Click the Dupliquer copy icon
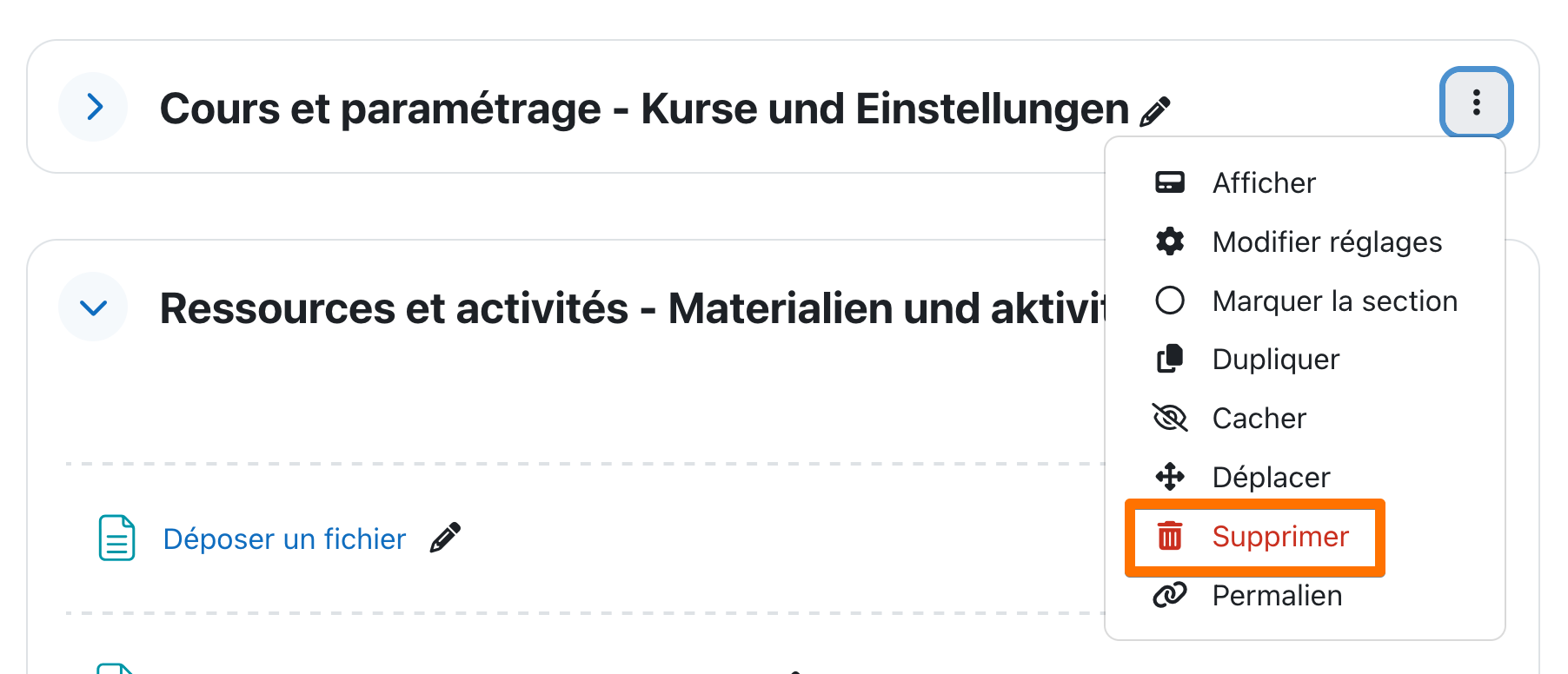The image size is (1568, 674). click(x=1170, y=359)
